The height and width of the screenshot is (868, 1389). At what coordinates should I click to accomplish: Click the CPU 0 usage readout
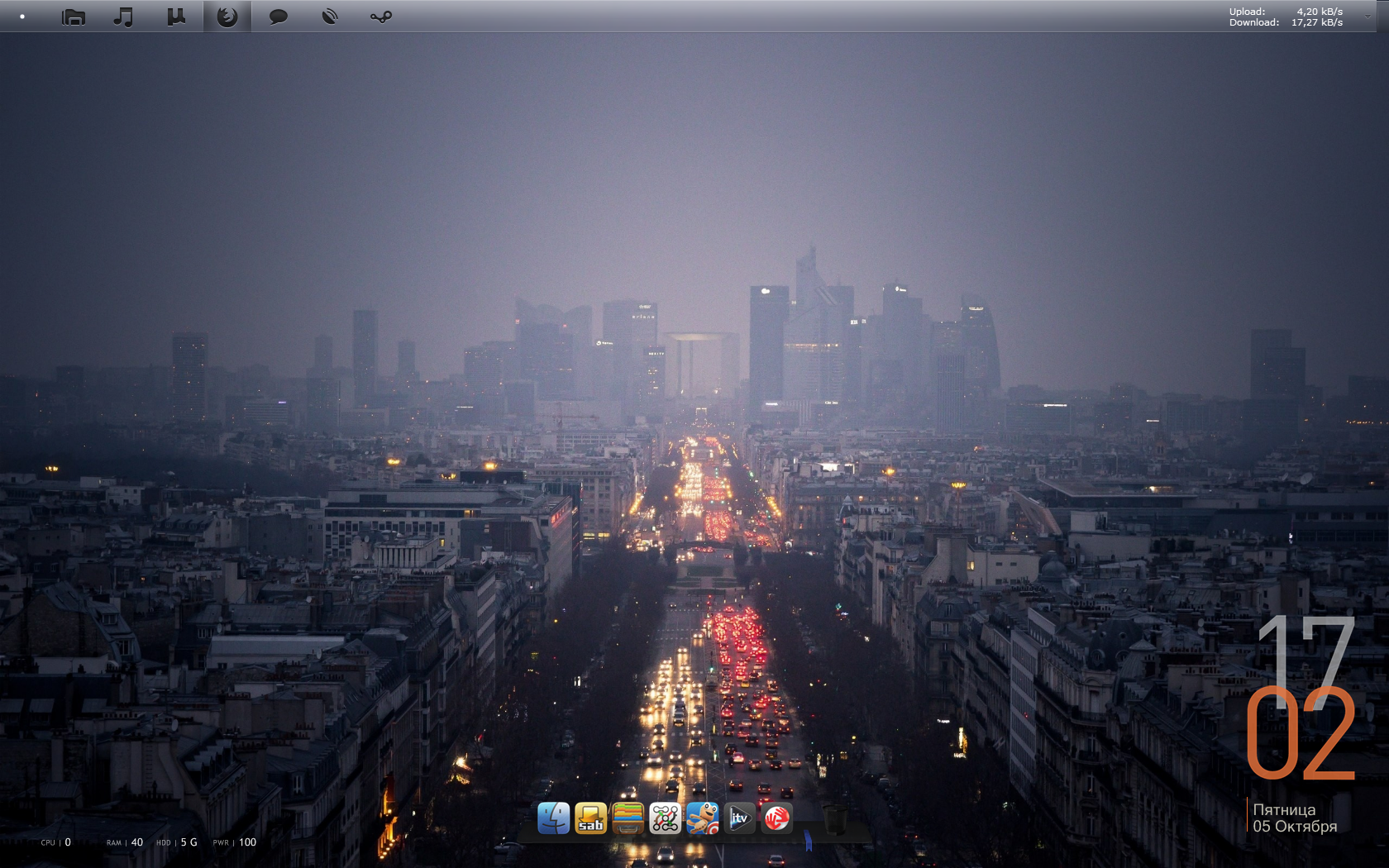click(56, 842)
